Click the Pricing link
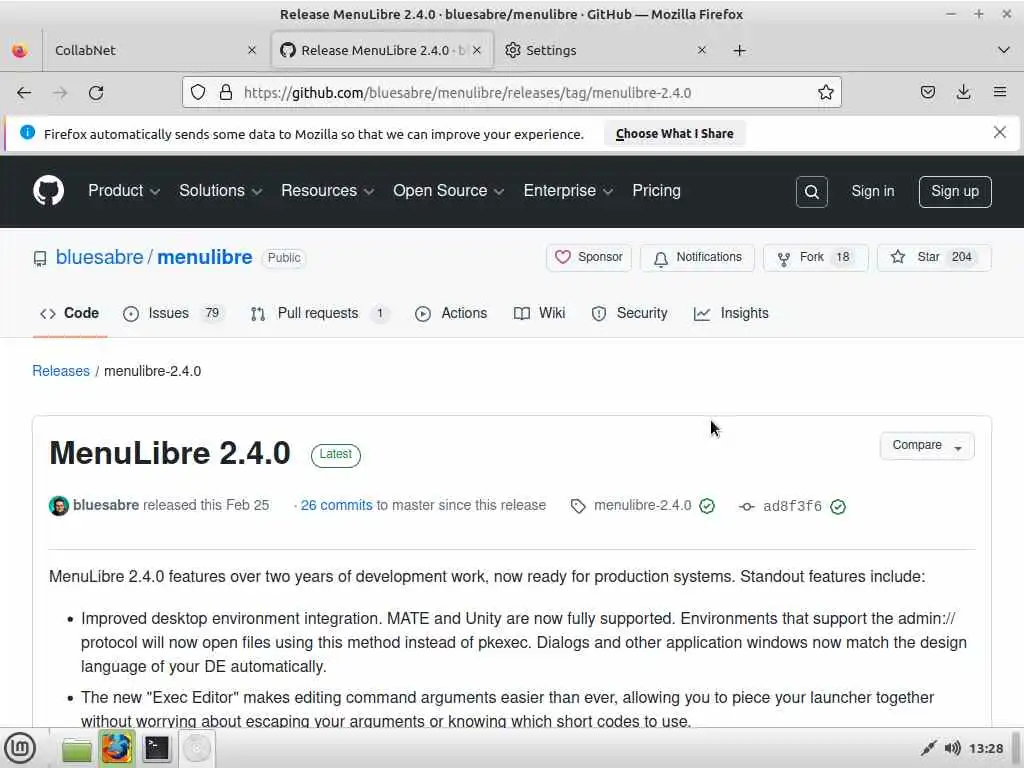Viewport: 1024px width, 768px height. (x=656, y=191)
